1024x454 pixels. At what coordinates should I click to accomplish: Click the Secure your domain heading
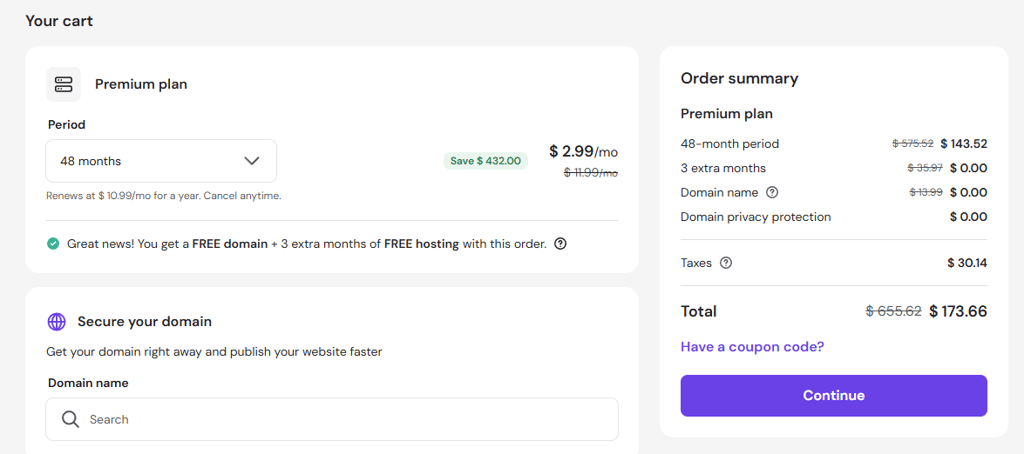pyautogui.click(x=144, y=321)
